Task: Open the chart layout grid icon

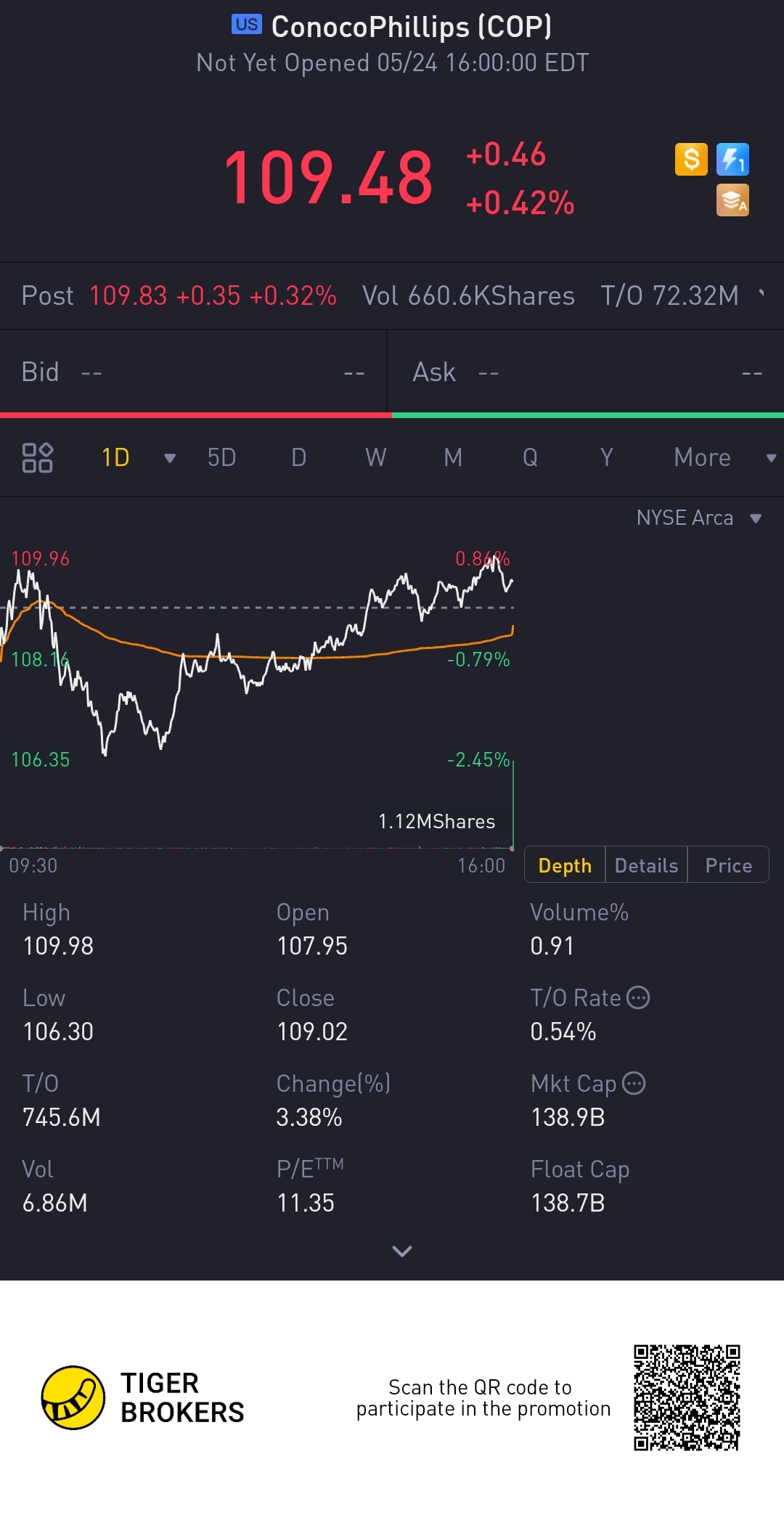Action: [37, 457]
